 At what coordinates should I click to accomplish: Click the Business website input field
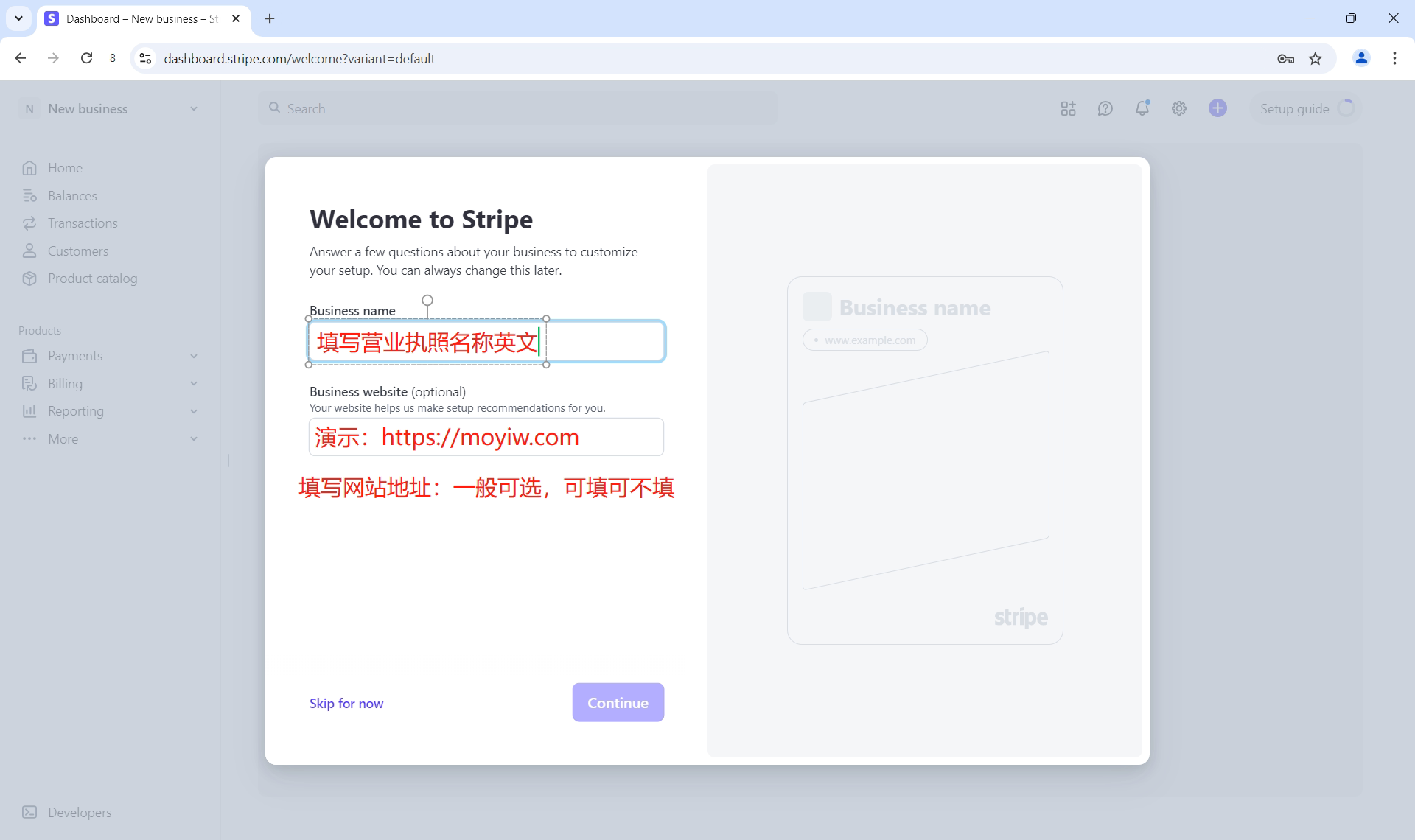click(x=486, y=436)
